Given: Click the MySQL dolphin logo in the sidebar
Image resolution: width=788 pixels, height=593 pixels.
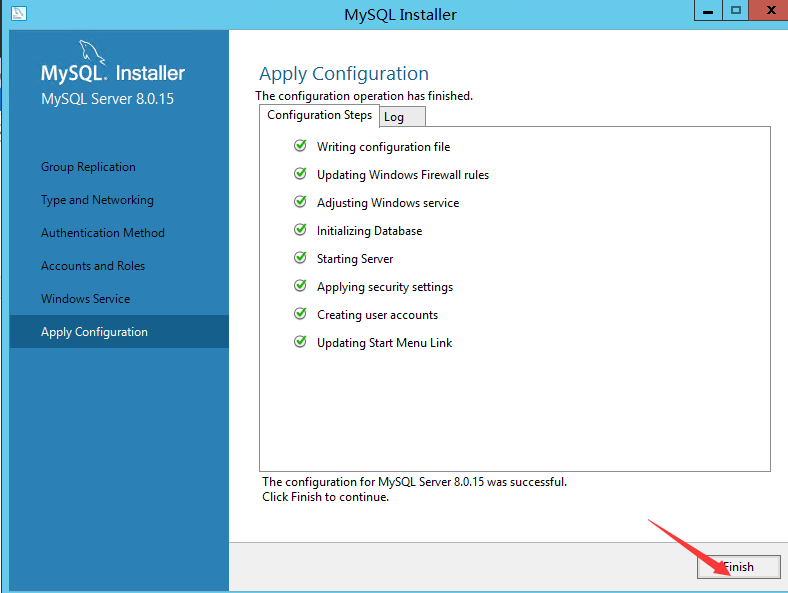Looking at the screenshot, I should pyautogui.click(x=92, y=52).
